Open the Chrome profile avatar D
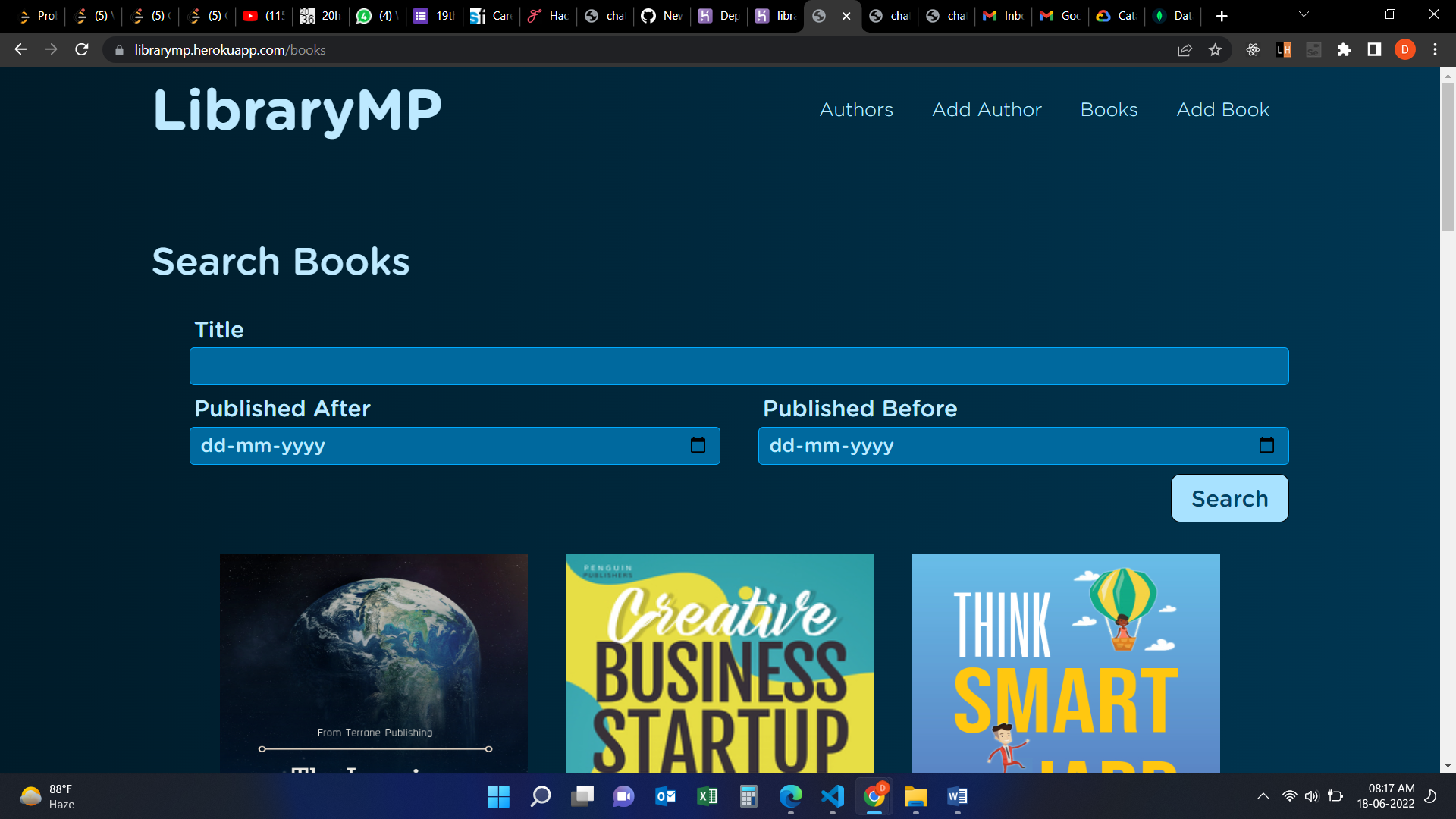Viewport: 1456px width, 819px height. tap(1404, 50)
